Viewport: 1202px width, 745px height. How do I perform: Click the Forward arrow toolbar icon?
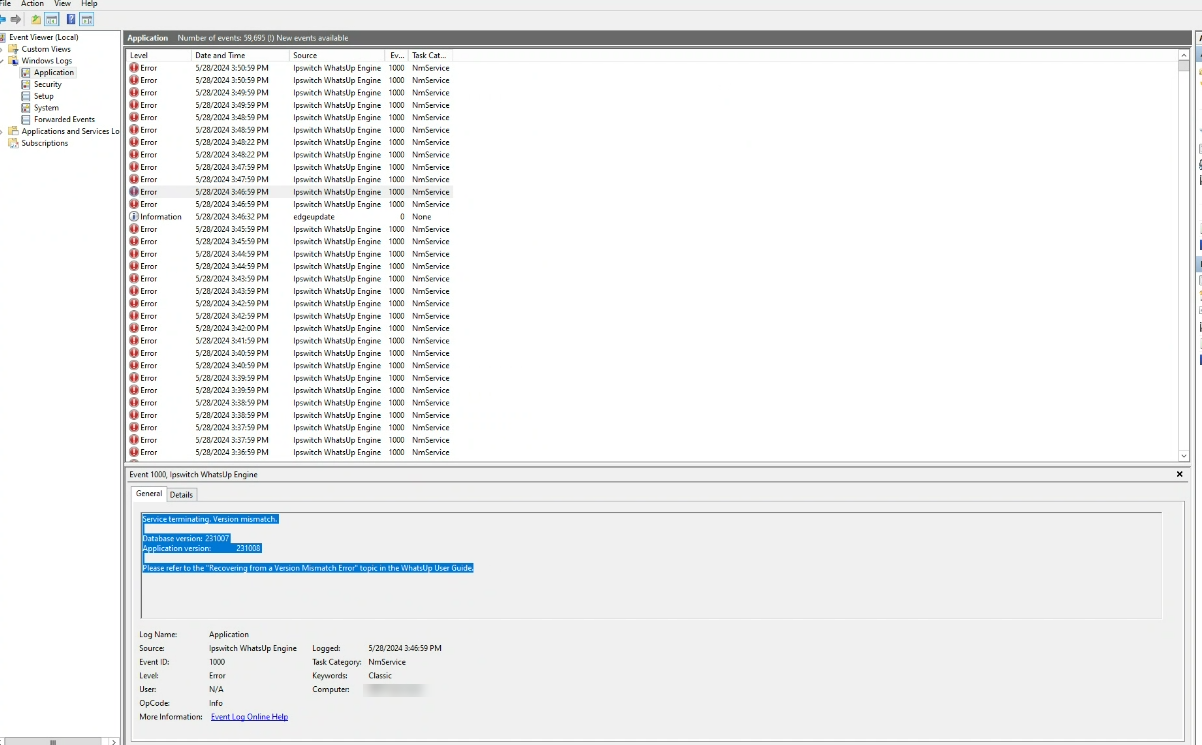coord(16,19)
